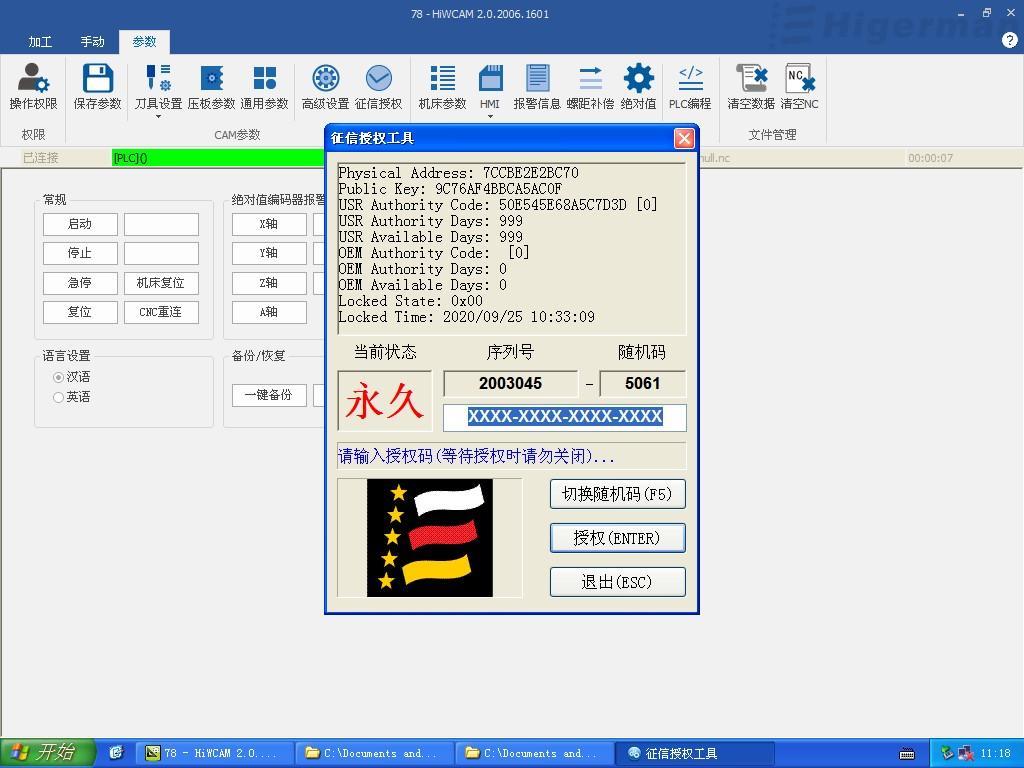Click the keyboard icon in system tray
The image size is (1024, 768).
pos(906,754)
